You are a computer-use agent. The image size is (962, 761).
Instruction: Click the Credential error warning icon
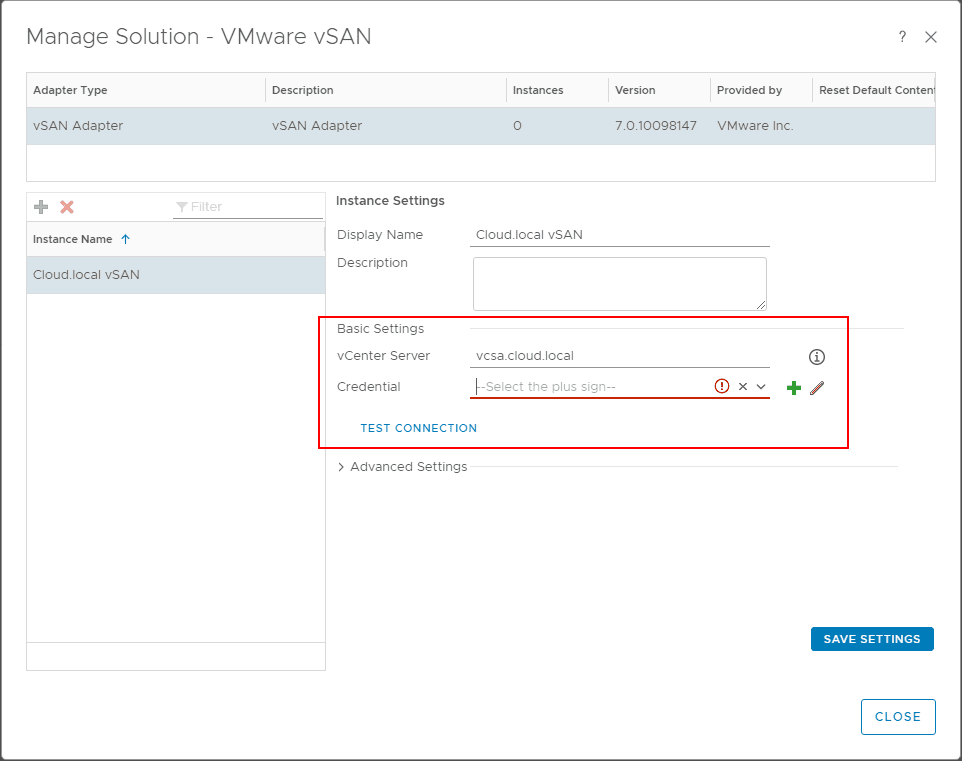point(722,386)
